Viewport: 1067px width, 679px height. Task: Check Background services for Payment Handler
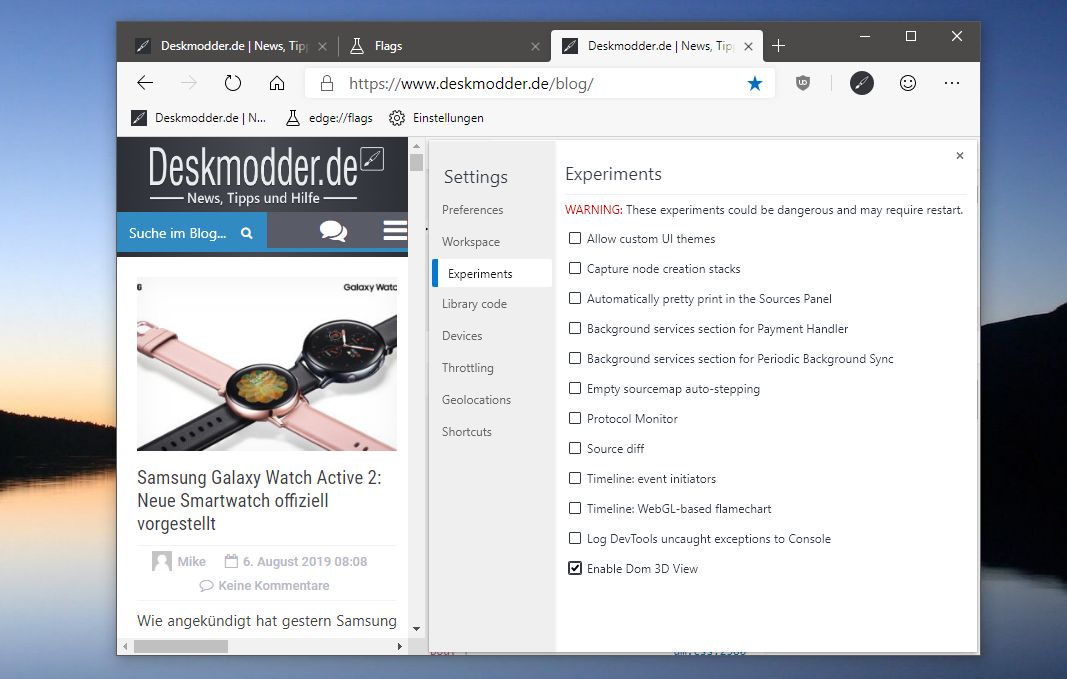575,328
